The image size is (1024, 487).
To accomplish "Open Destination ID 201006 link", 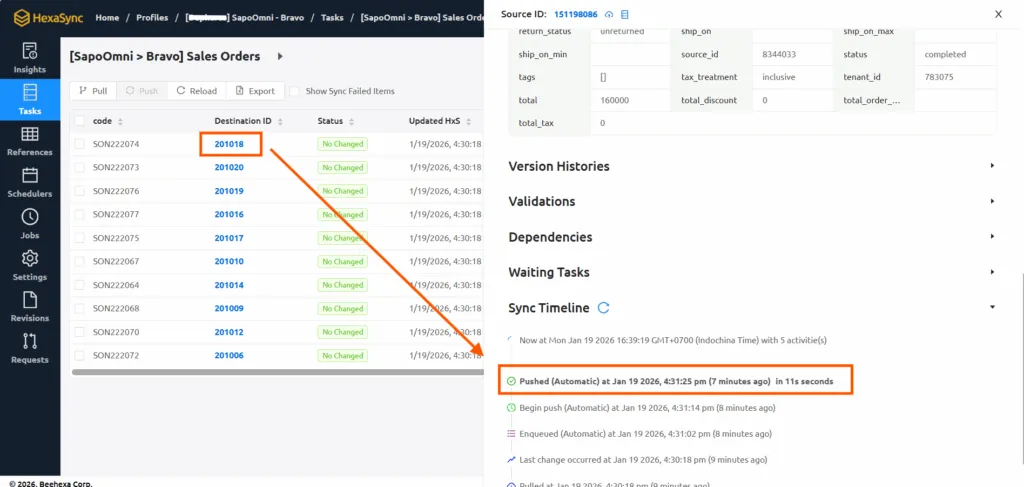I will (x=229, y=356).
